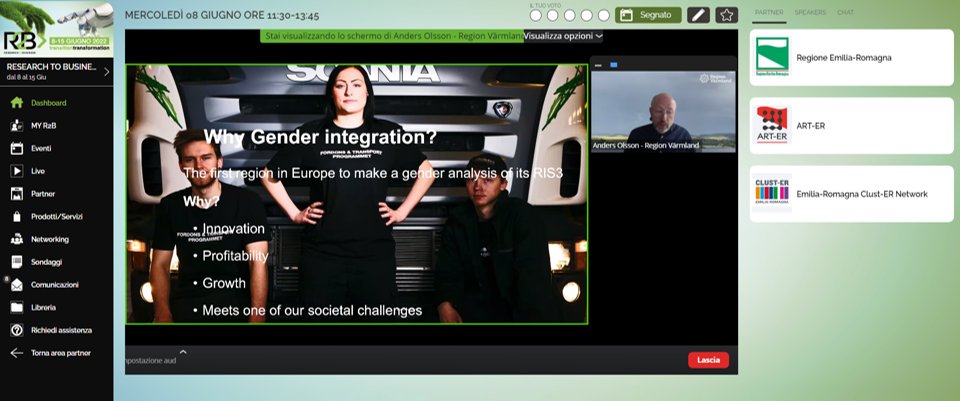Expand the Research to Business event chevron
The image size is (960, 401).
click(107, 72)
